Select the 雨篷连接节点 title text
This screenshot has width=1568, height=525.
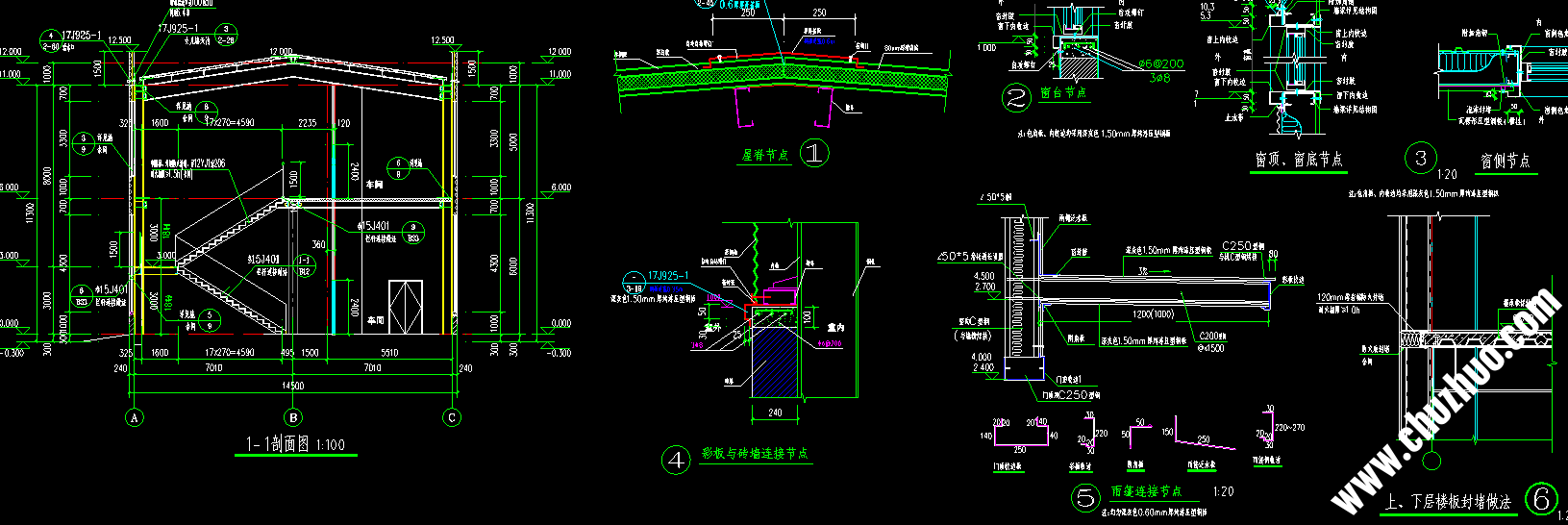1146,491
